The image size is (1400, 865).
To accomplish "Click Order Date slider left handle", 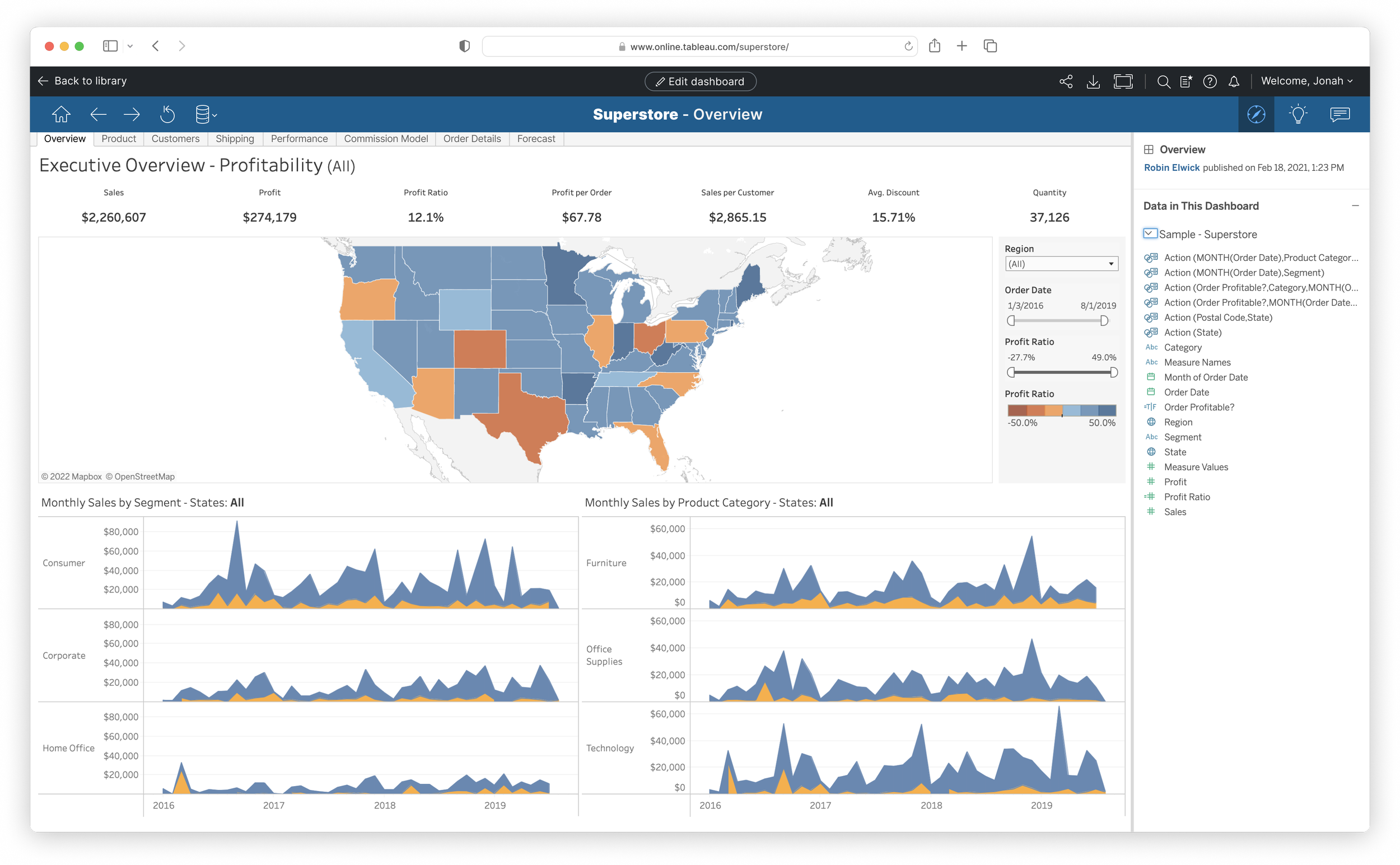I will click(x=1011, y=321).
